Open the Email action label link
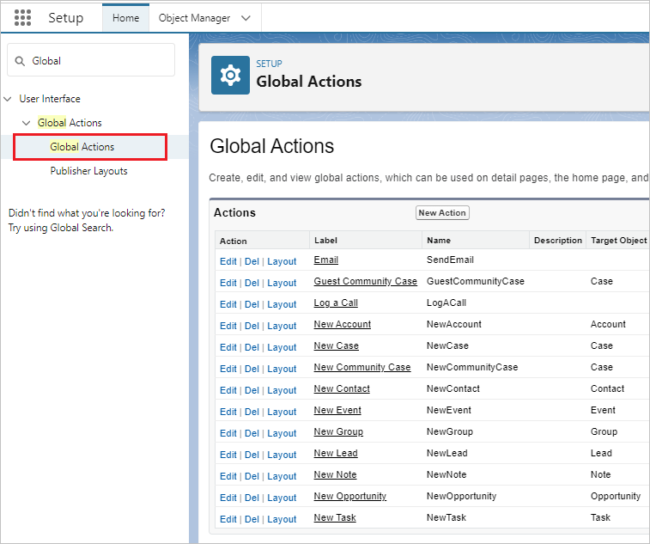 [x=326, y=260]
